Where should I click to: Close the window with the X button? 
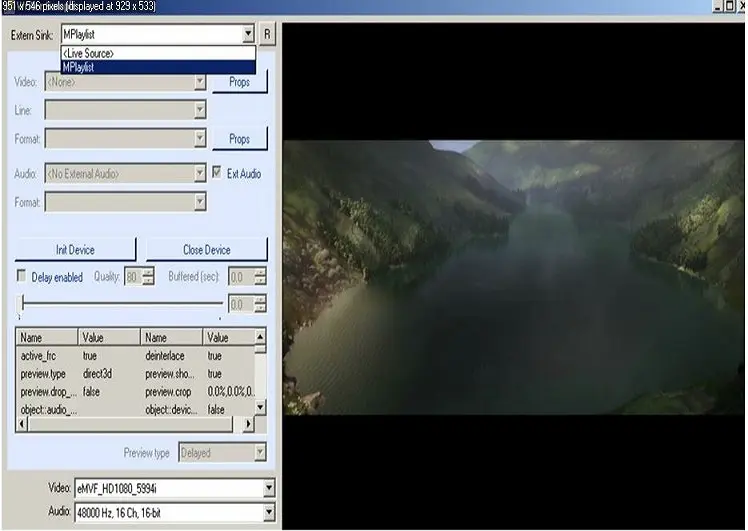coord(741,6)
